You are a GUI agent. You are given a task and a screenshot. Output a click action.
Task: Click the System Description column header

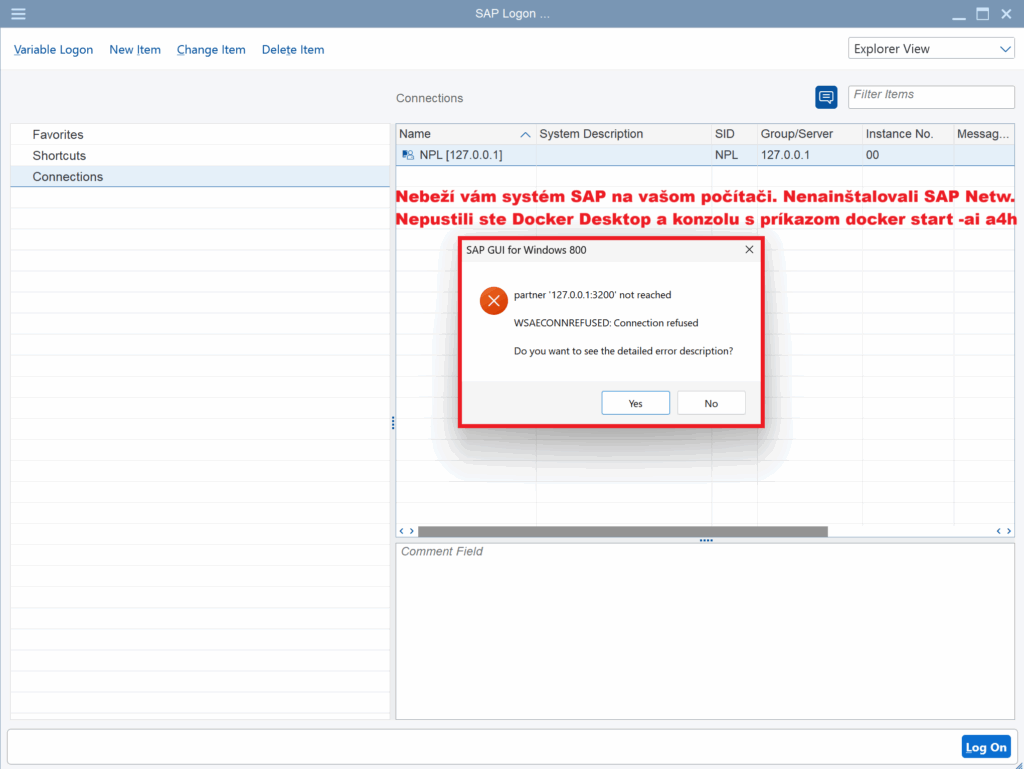(x=624, y=134)
